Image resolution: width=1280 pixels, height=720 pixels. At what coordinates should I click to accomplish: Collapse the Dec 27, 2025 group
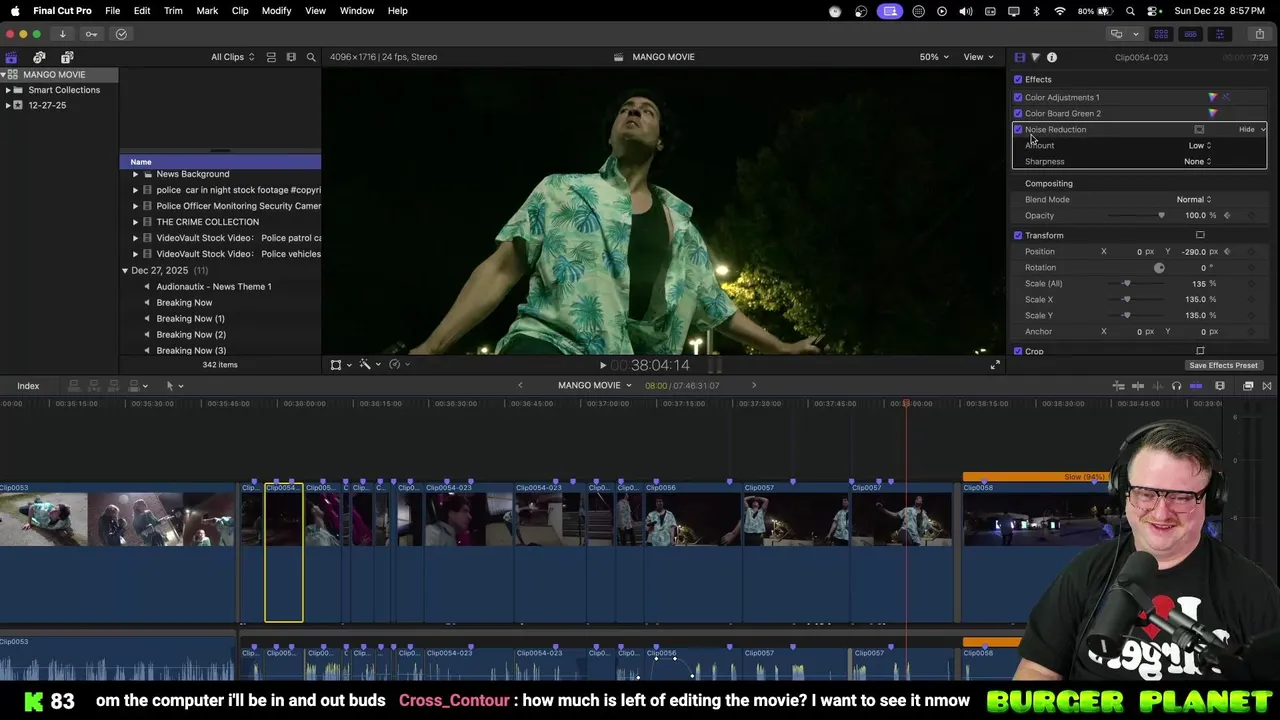tap(125, 271)
